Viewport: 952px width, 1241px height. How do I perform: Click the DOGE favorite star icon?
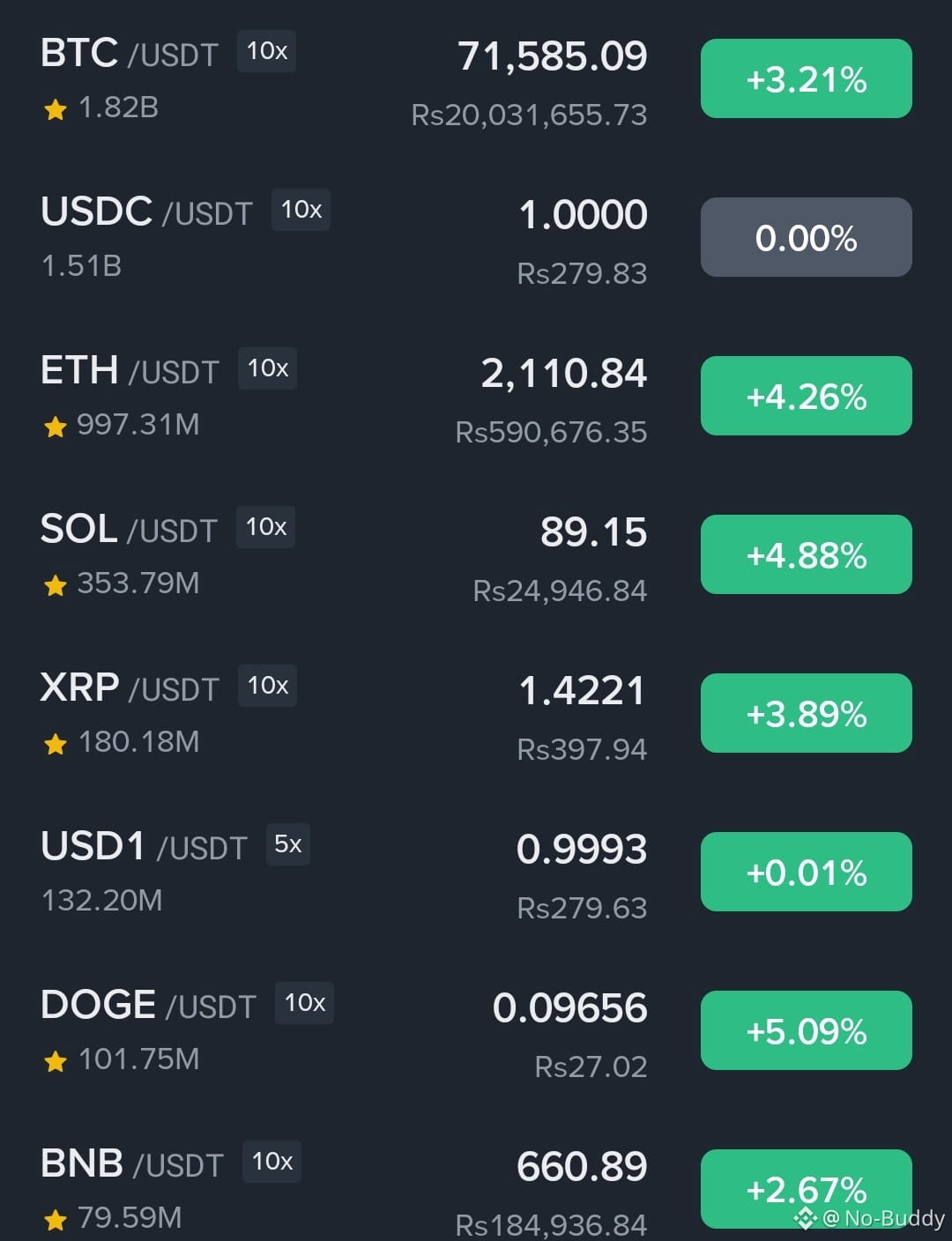tap(56, 1061)
